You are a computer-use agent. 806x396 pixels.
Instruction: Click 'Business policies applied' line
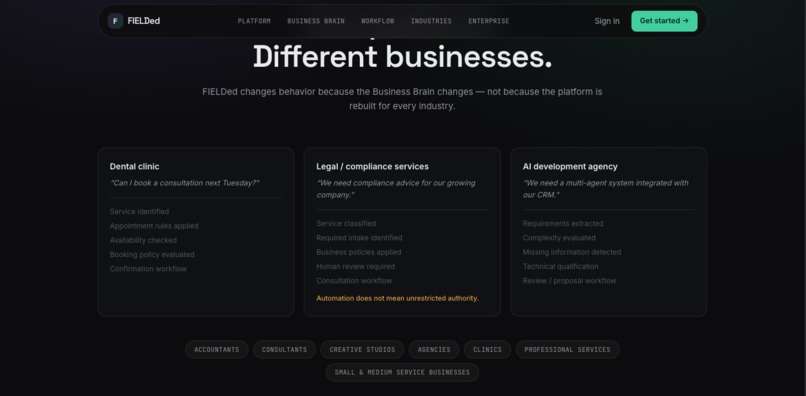(x=359, y=253)
